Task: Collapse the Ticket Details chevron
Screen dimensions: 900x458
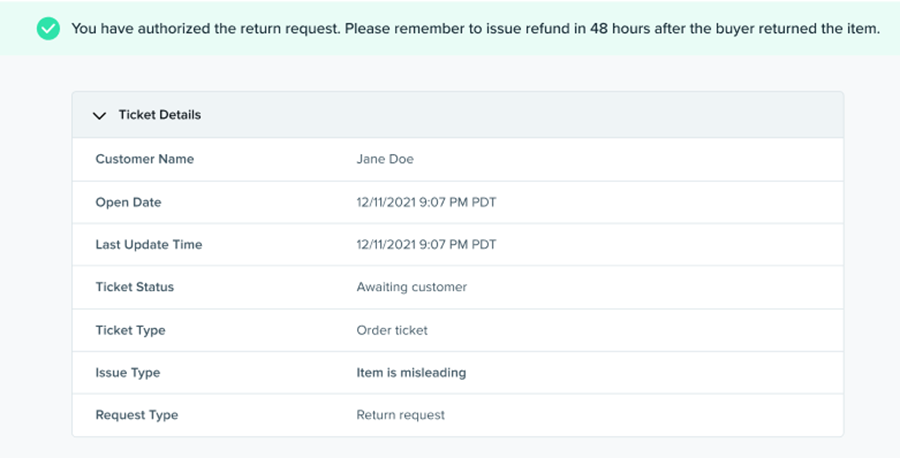Action: point(99,115)
